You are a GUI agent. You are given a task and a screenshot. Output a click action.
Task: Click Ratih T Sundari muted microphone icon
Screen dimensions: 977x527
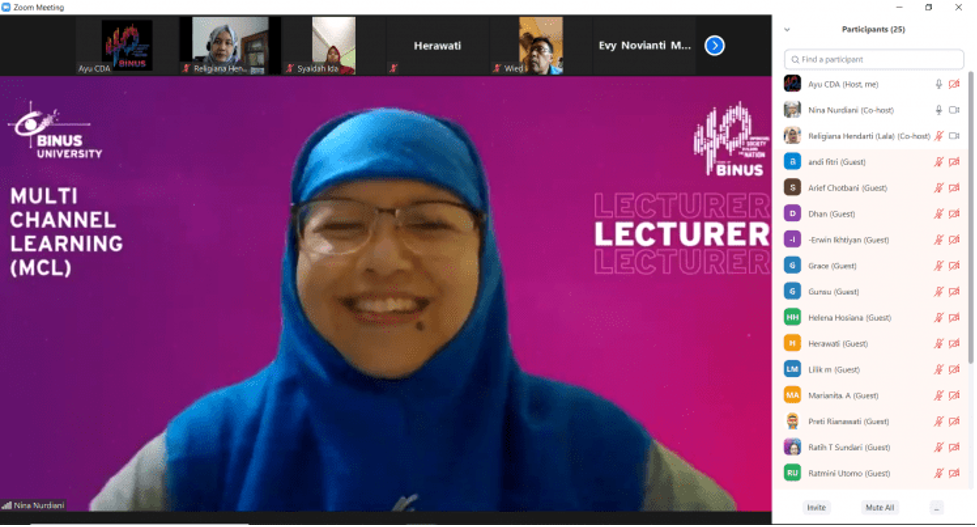[938, 447]
